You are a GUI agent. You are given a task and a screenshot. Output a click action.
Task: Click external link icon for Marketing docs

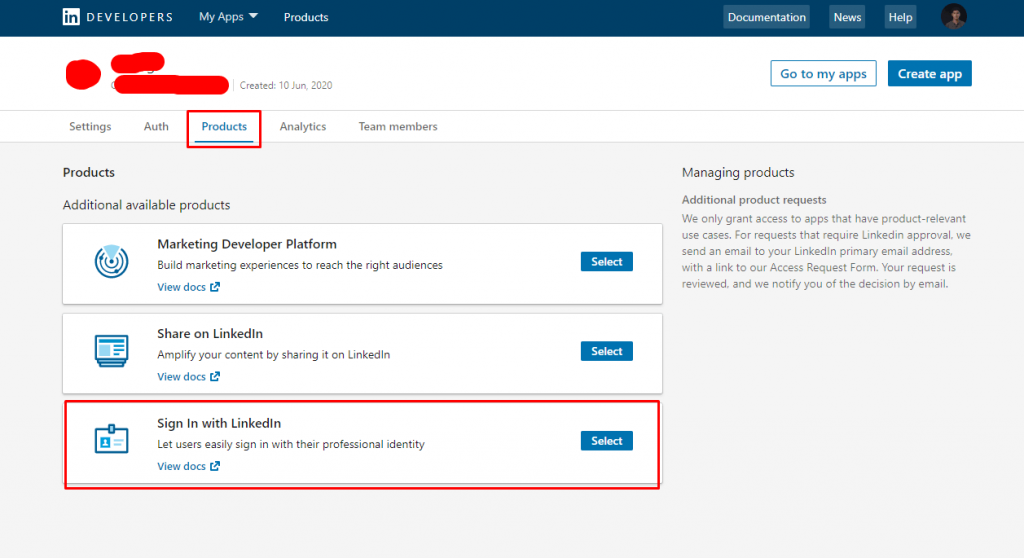[x=215, y=287]
